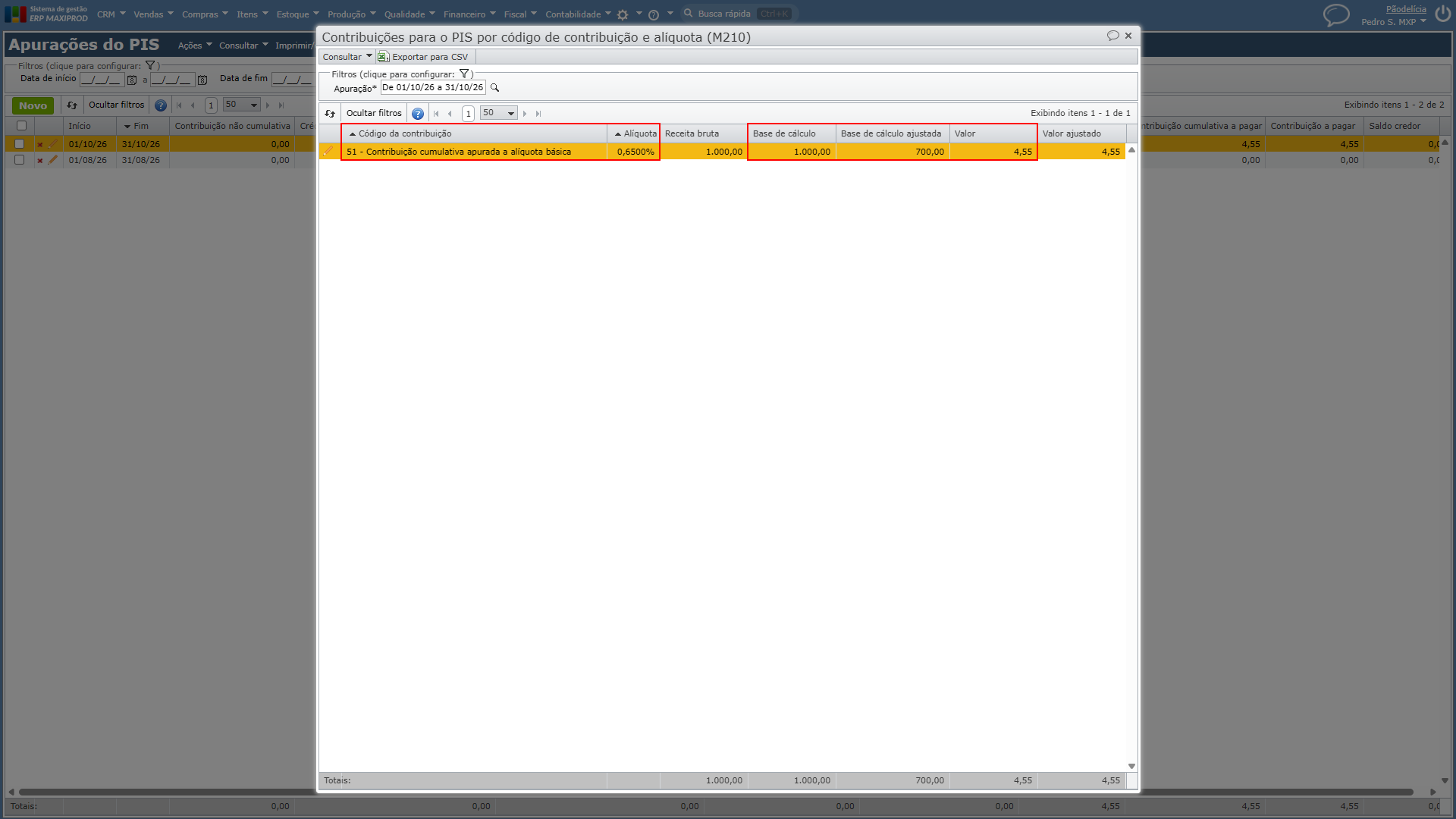Open the Vendas menu
The width and height of the screenshot is (1456, 819).
153,14
